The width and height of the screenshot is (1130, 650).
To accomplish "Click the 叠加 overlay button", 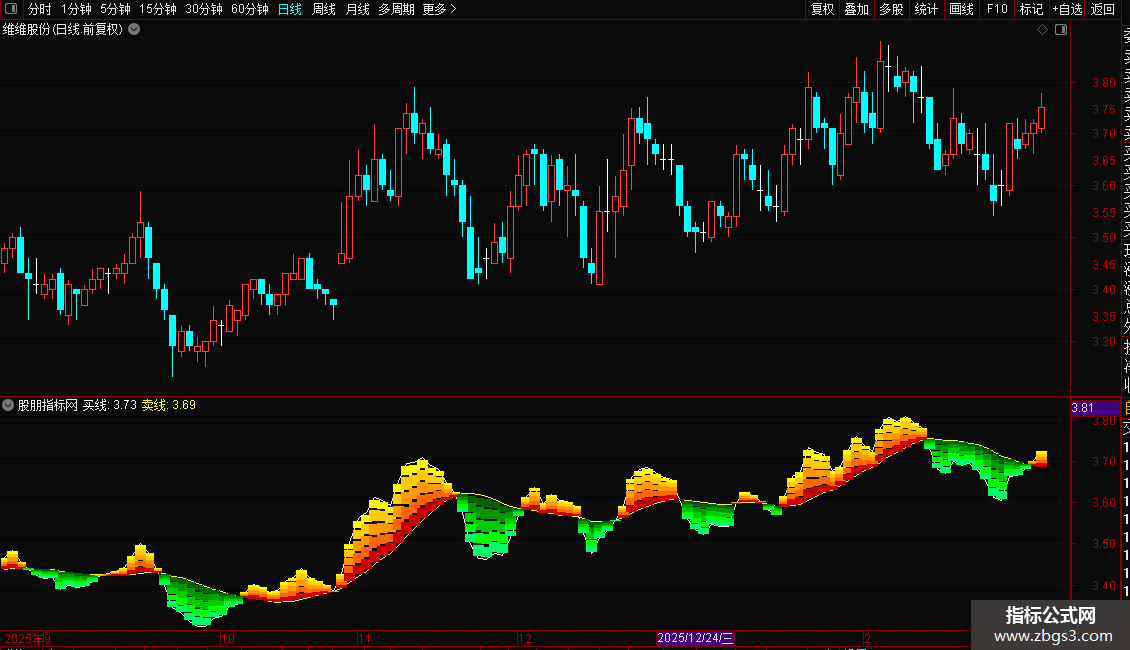I will (x=857, y=9).
